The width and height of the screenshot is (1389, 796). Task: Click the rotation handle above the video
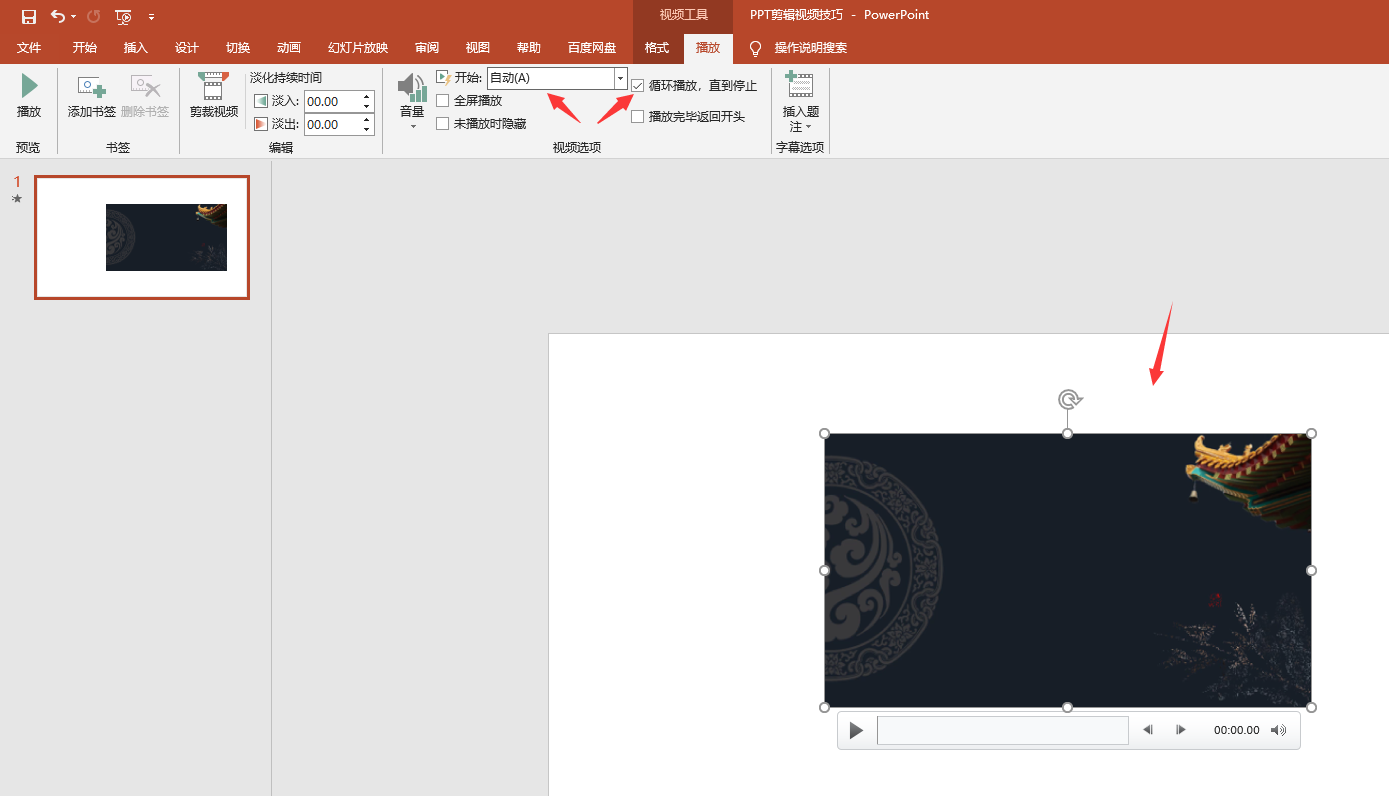1069,400
